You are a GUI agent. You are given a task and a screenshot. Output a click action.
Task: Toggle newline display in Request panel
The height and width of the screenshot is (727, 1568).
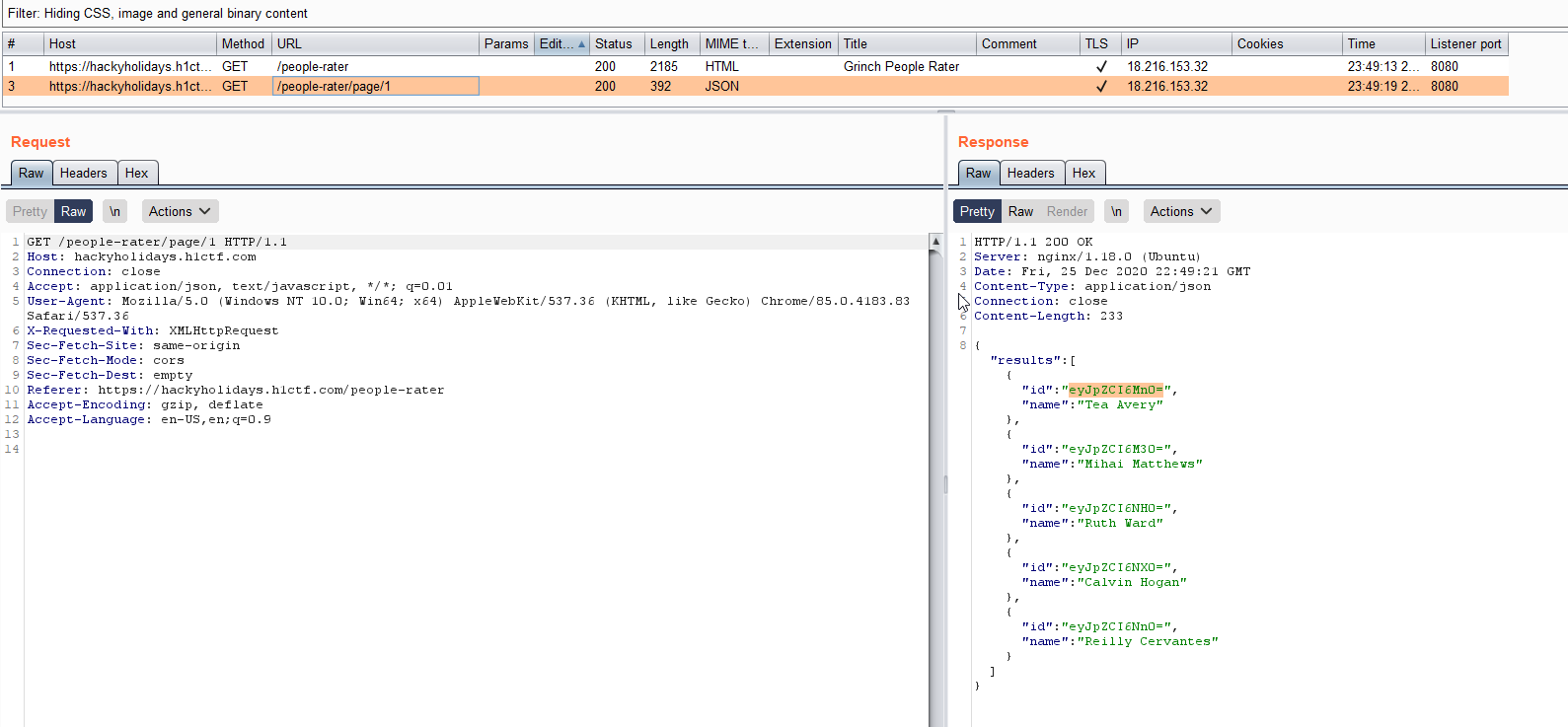114,211
